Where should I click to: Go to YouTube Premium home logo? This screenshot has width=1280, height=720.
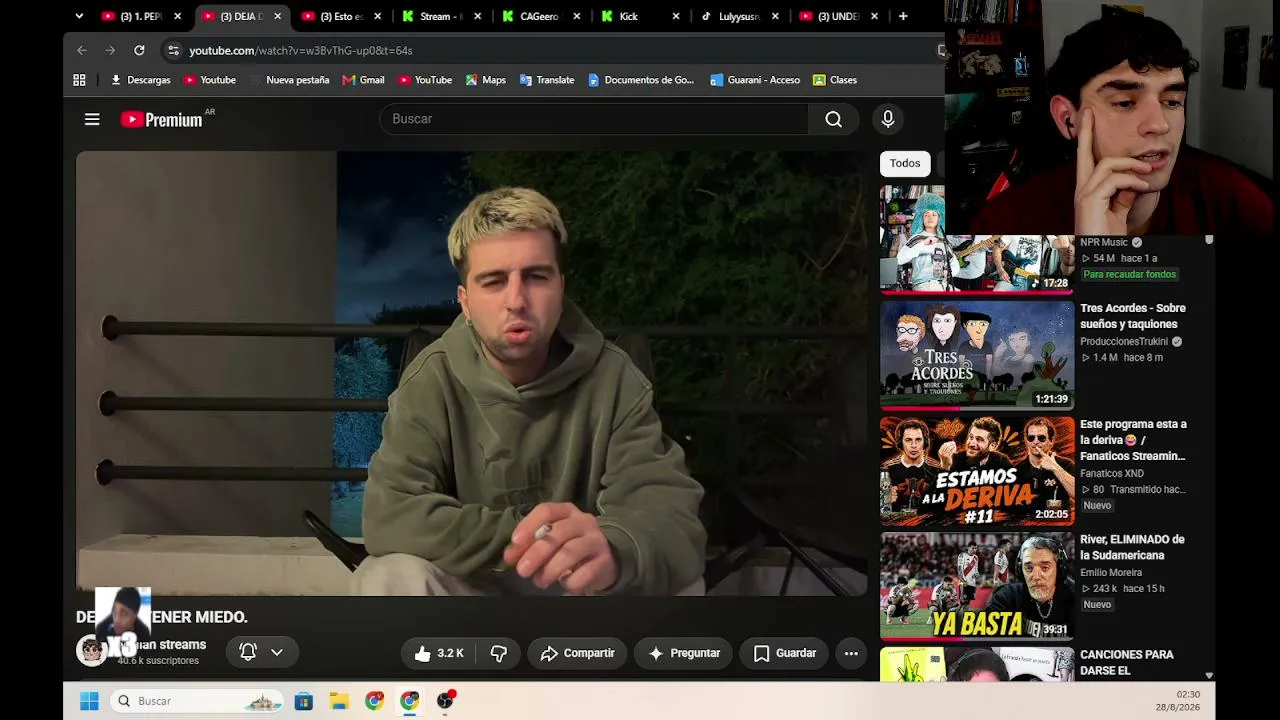tap(162, 120)
